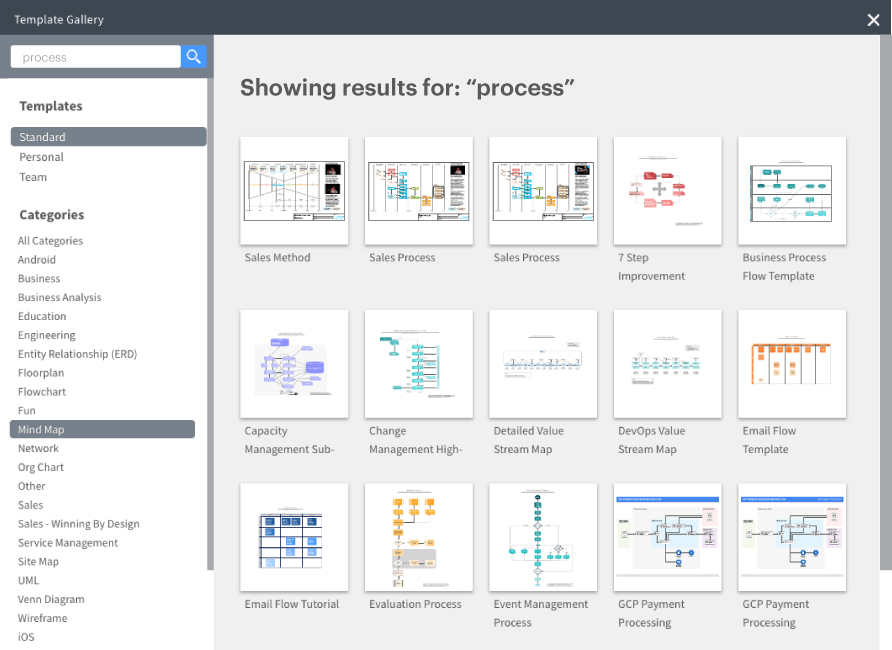This screenshot has width=892, height=650.
Task: Open the Evaluation Process template
Action: (x=418, y=537)
